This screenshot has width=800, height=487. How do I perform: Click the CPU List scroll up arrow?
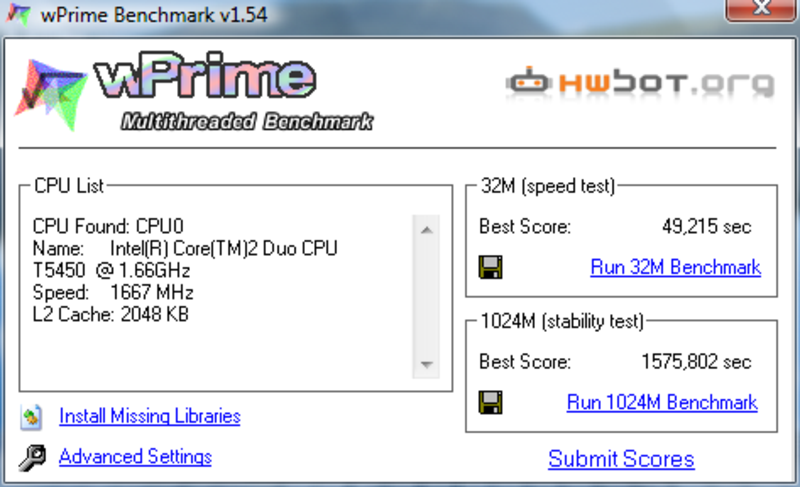[x=427, y=230]
